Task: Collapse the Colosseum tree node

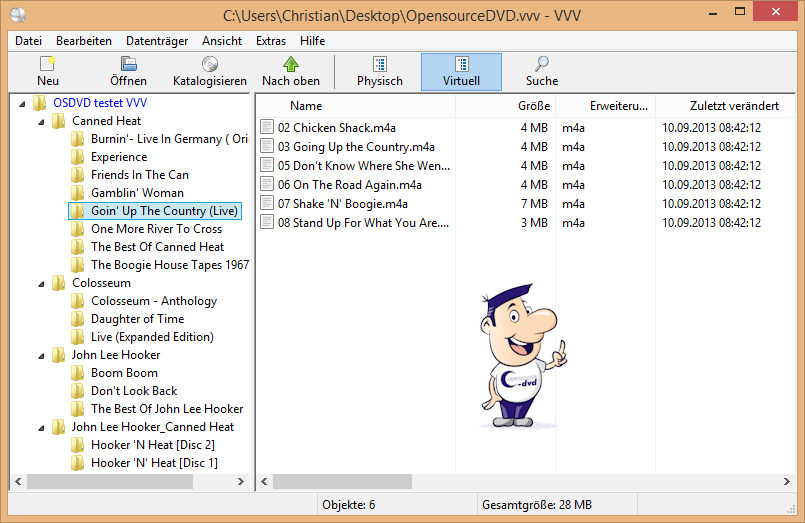Action: coord(40,283)
